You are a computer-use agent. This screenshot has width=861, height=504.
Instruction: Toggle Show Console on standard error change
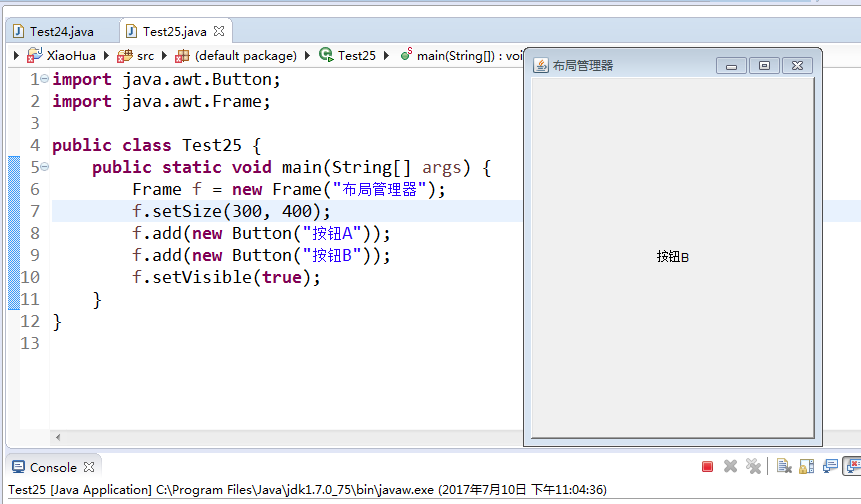[853, 467]
